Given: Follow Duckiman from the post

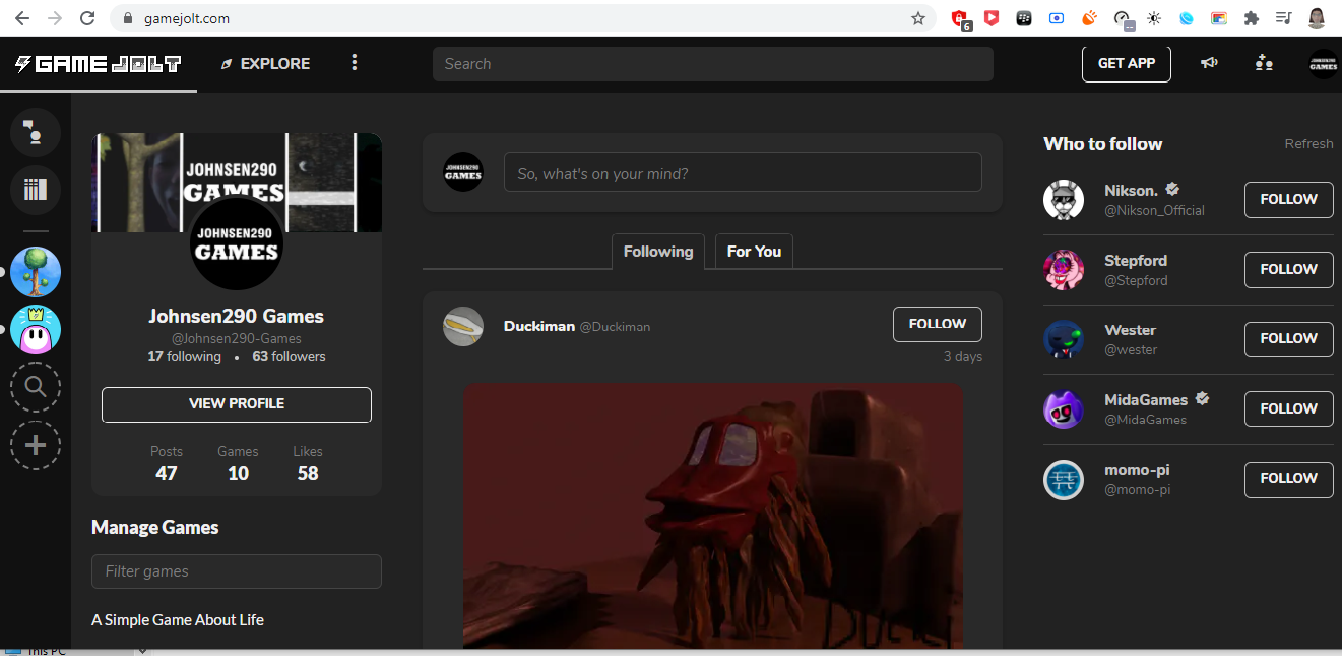Looking at the screenshot, I should [937, 324].
